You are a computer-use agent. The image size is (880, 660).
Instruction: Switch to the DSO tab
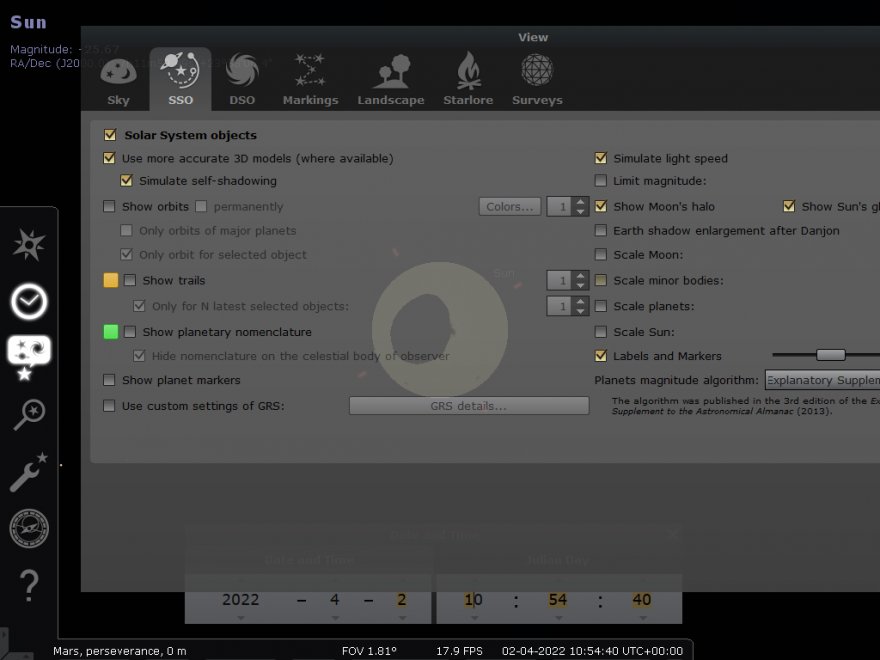point(242,79)
